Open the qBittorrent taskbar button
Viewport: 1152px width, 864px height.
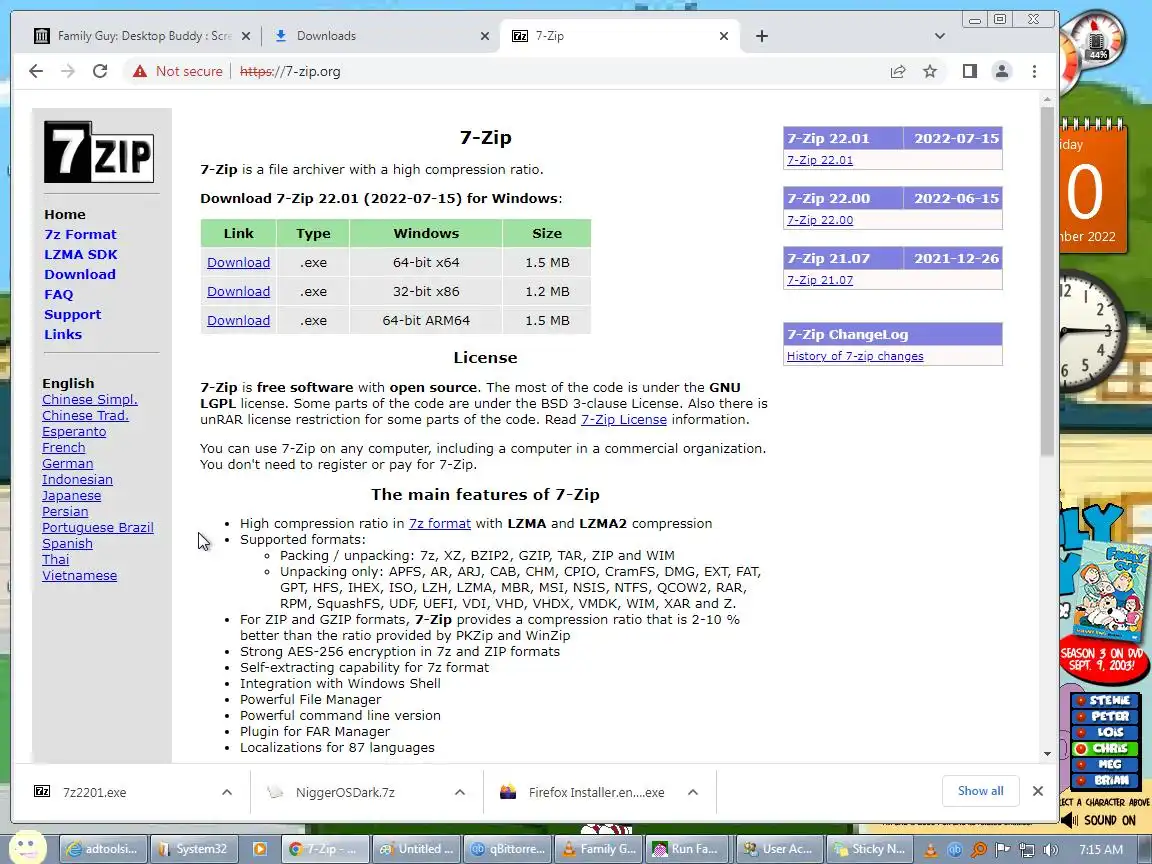click(508, 849)
